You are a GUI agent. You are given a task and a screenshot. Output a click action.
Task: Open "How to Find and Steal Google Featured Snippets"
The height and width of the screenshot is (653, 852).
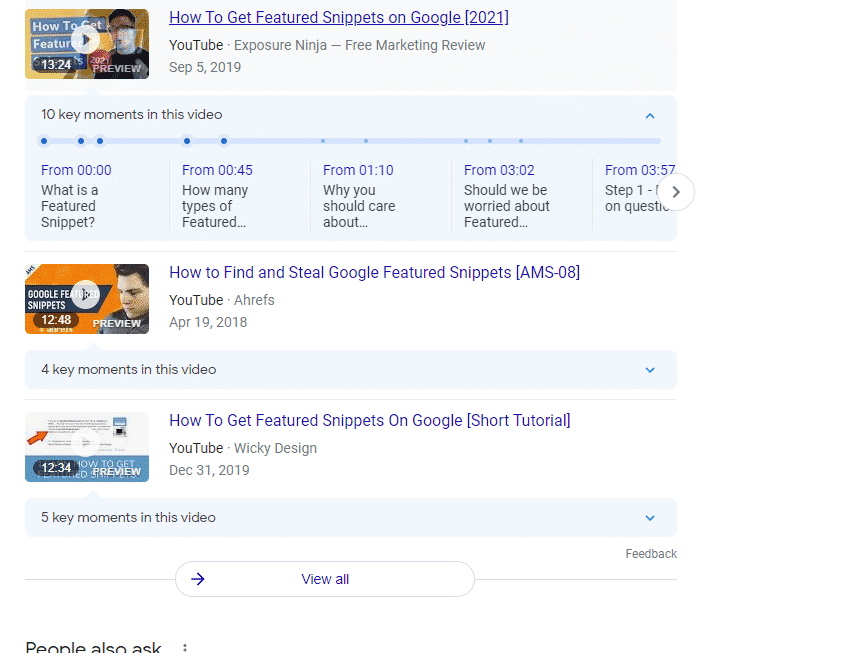[x=374, y=271]
